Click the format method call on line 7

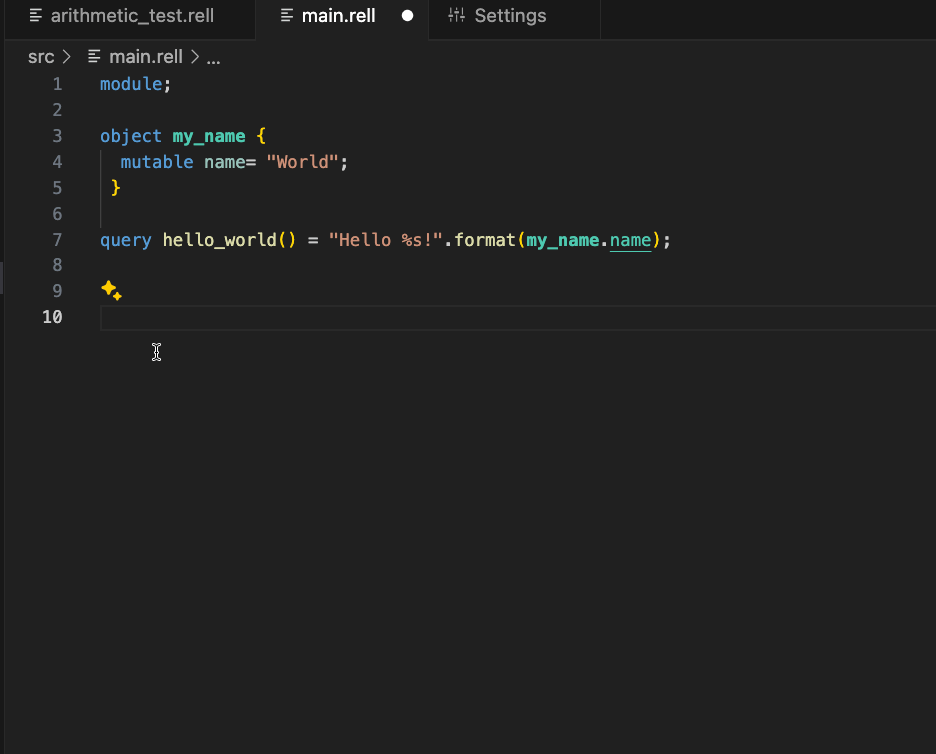coord(485,240)
